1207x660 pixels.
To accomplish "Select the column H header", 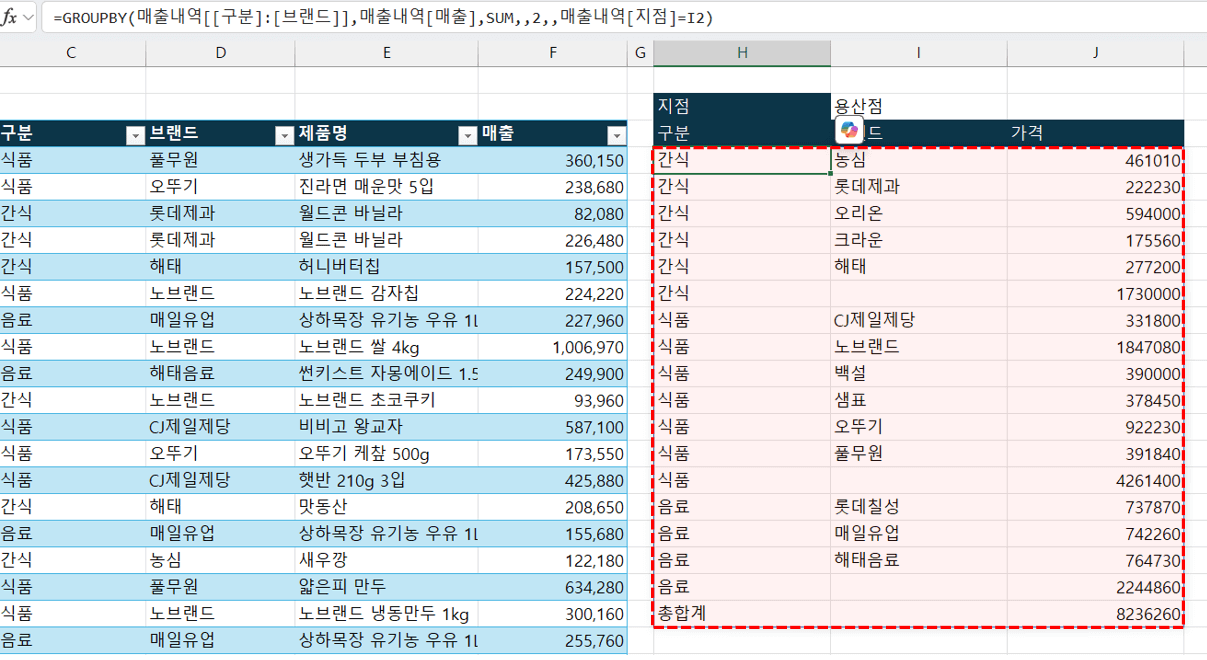I will pos(741,52).
